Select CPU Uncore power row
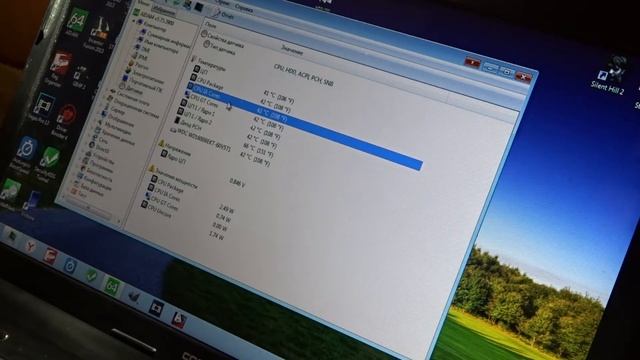The height and width of the screenshot is (360, 640). coord(156,210)
